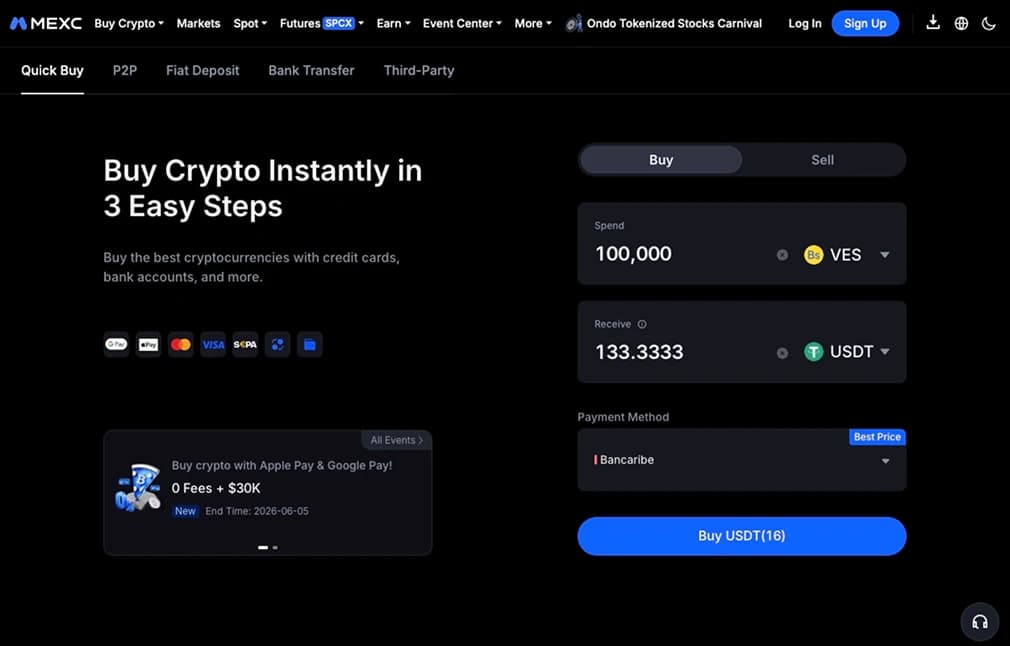Go to Markets page
1010x646 pixels.
198,24
